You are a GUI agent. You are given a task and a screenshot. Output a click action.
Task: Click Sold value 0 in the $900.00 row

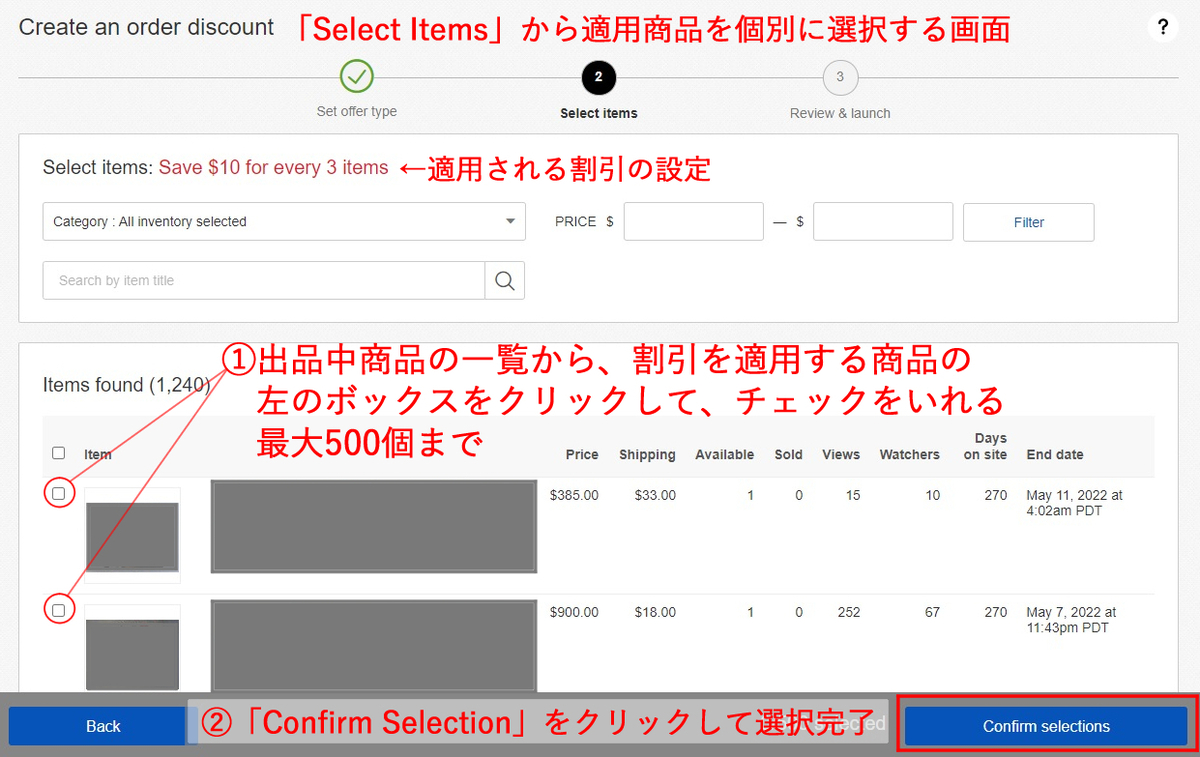(x=799, y=612)
